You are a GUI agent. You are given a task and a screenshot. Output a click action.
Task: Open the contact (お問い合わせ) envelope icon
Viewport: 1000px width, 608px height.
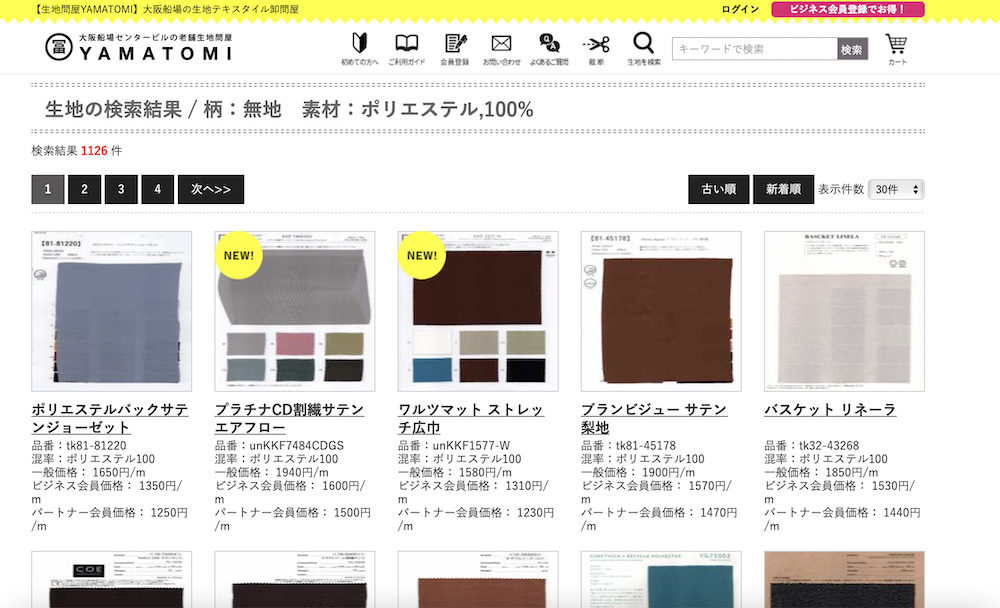[x=501, y=48]
